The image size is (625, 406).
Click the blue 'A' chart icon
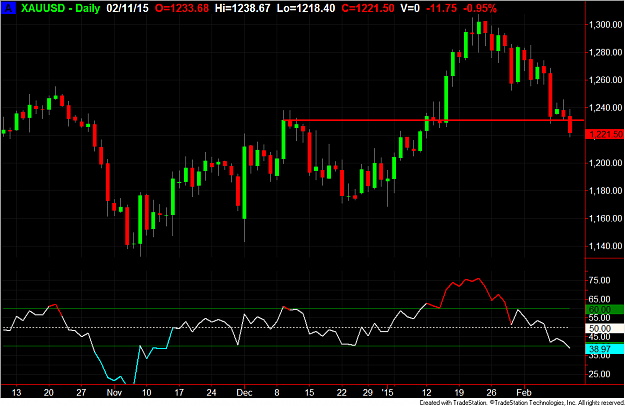pos(8,8)
